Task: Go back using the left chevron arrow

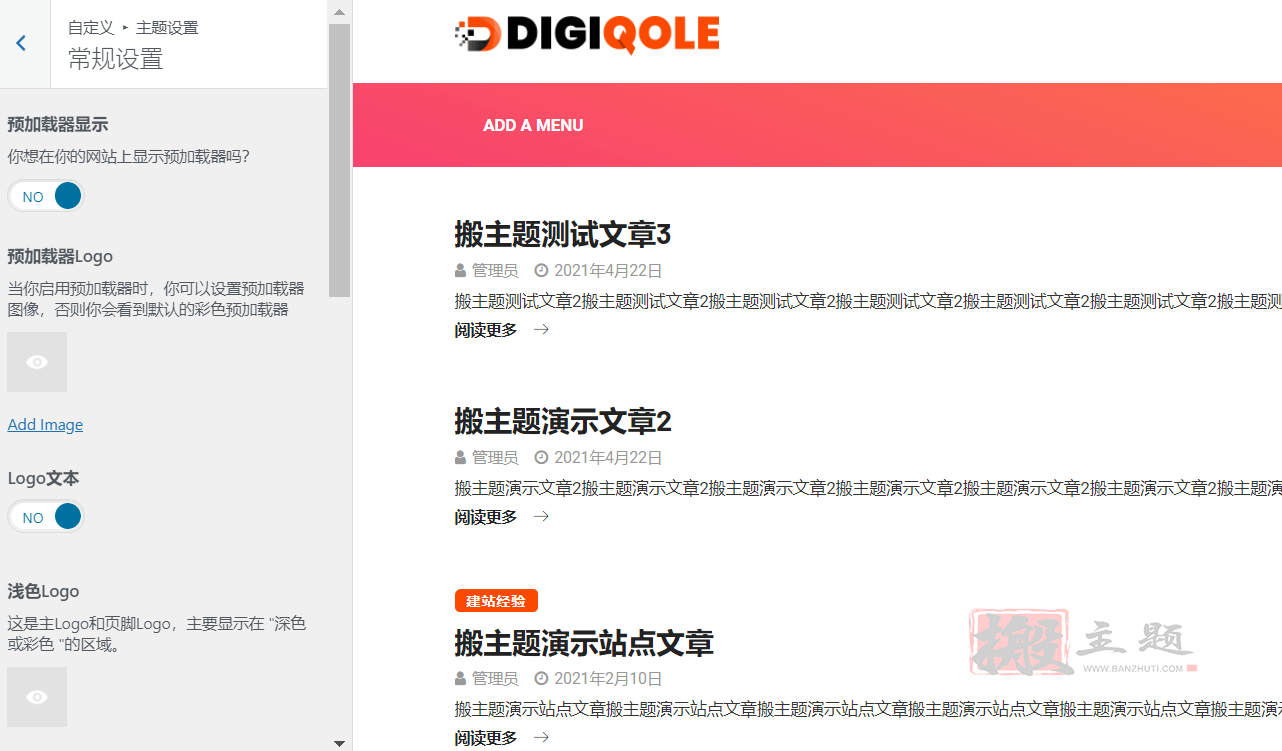Action: [21, 43]
